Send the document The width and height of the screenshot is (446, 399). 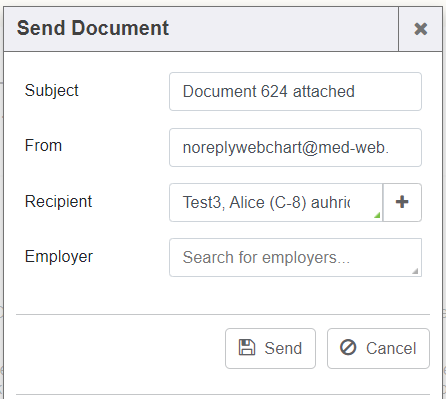[x=270, y=348]
